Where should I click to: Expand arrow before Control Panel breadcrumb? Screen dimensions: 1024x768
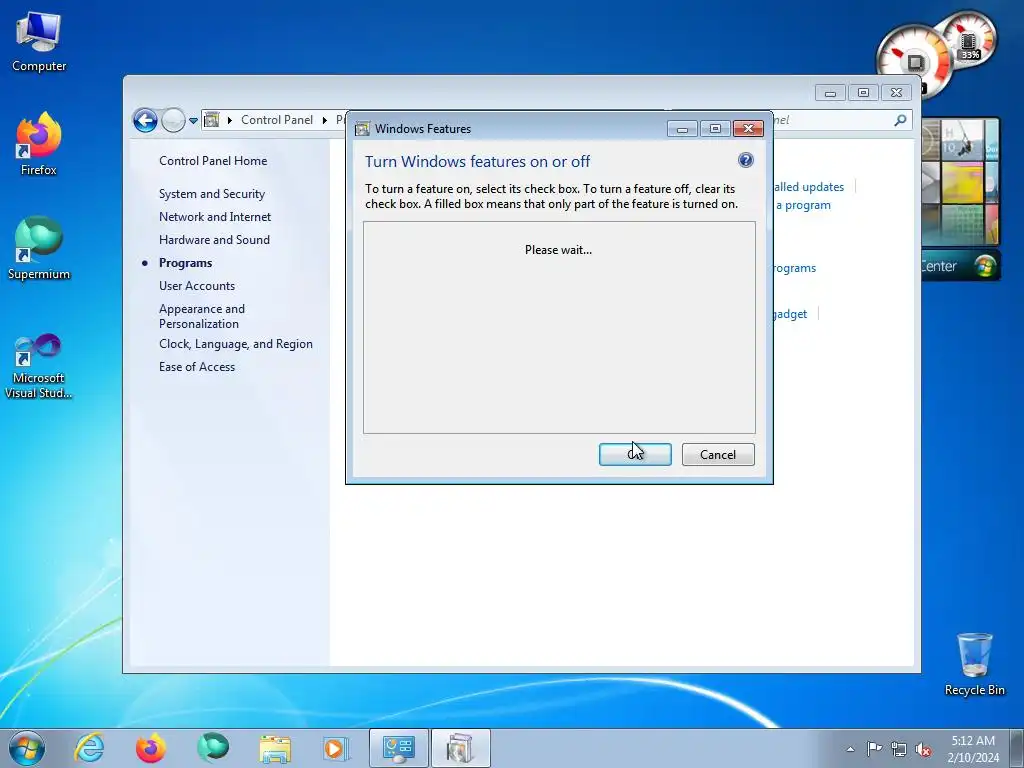tap(230, 120)
